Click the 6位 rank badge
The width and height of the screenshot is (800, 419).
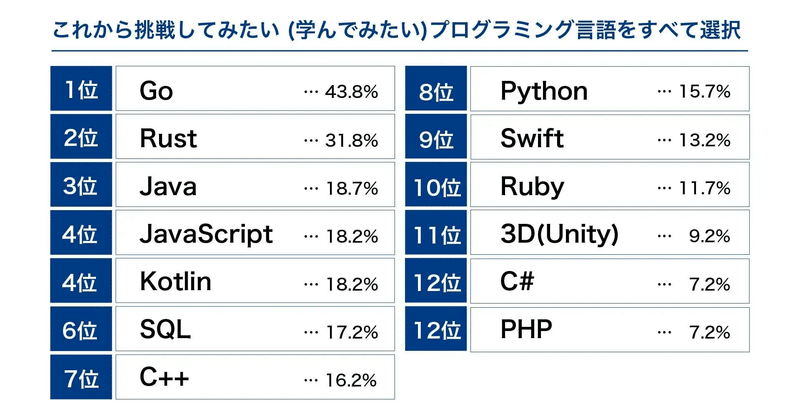tap(80, 330)
